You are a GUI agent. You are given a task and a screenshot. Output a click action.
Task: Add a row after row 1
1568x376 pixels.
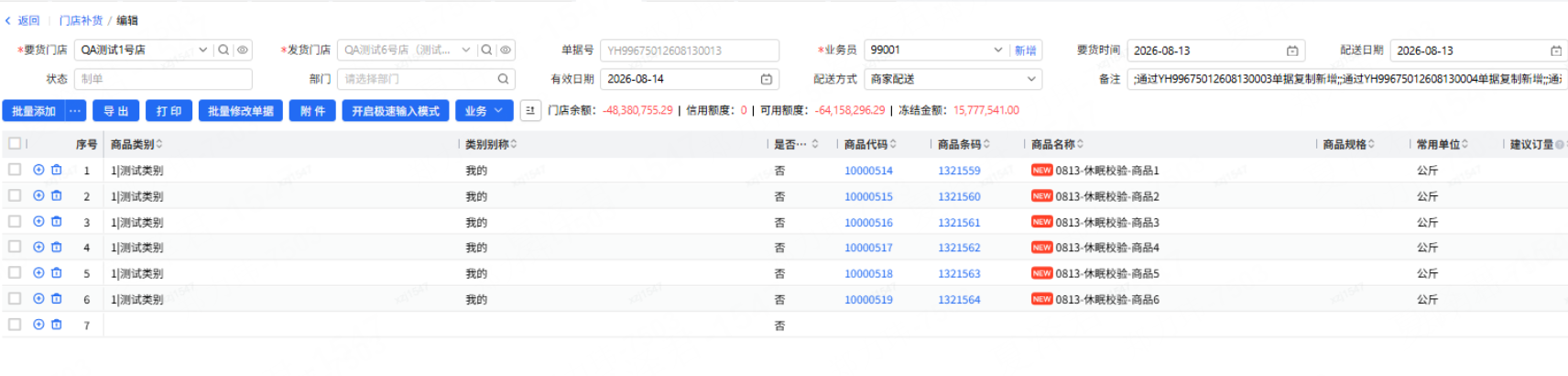coord(38,170)
